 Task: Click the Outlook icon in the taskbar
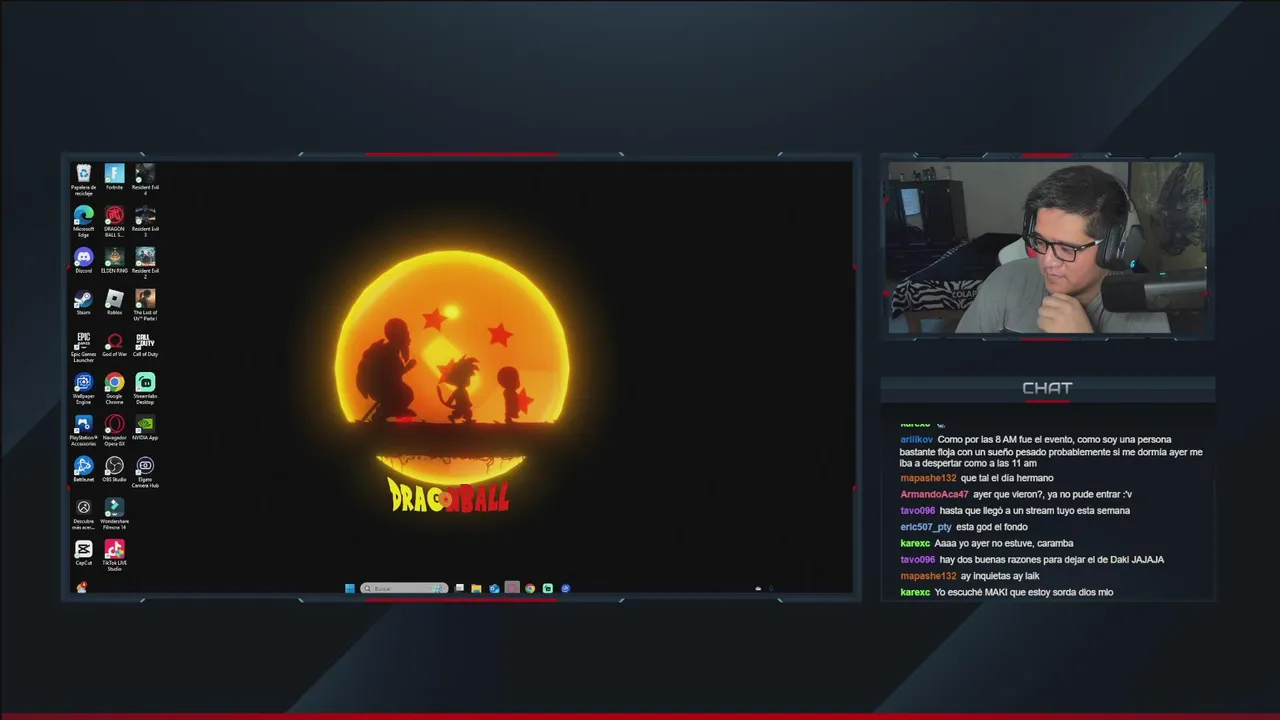(494, 588)
